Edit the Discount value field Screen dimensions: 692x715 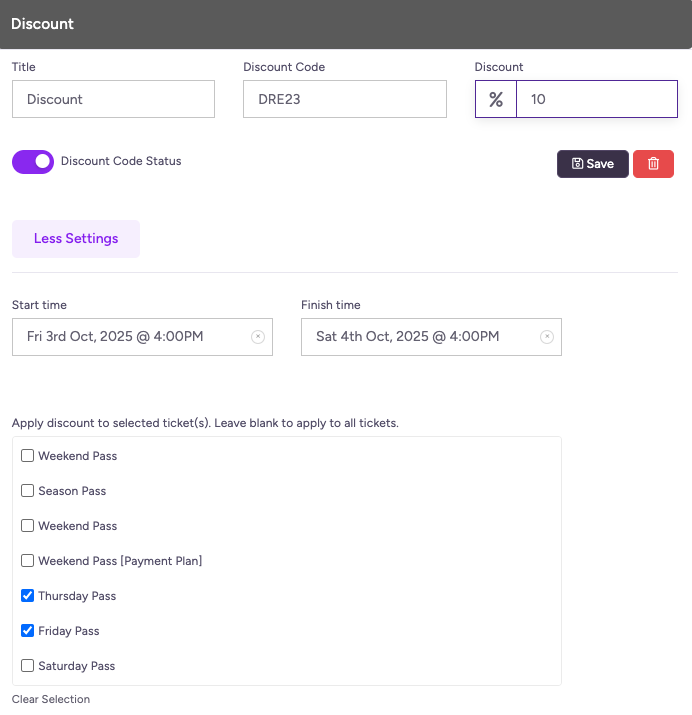point(596,100)
